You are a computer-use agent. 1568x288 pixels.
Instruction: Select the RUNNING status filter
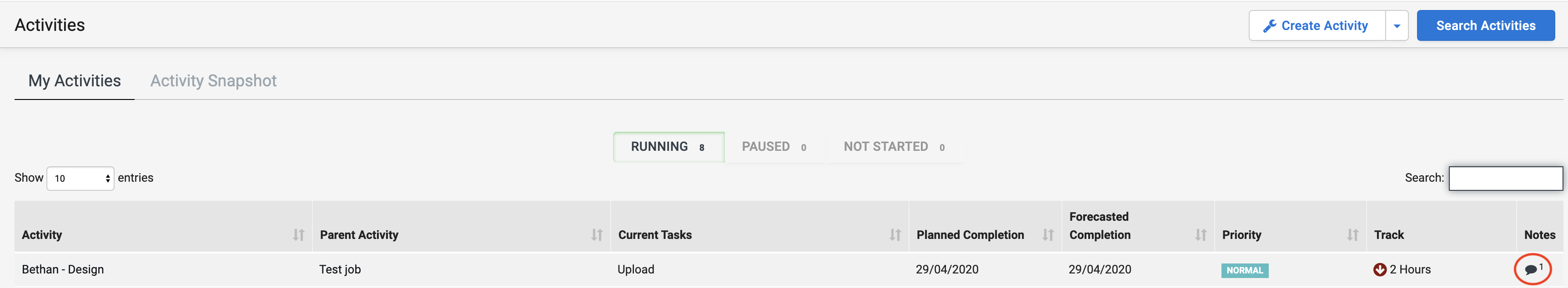[668, 147]
